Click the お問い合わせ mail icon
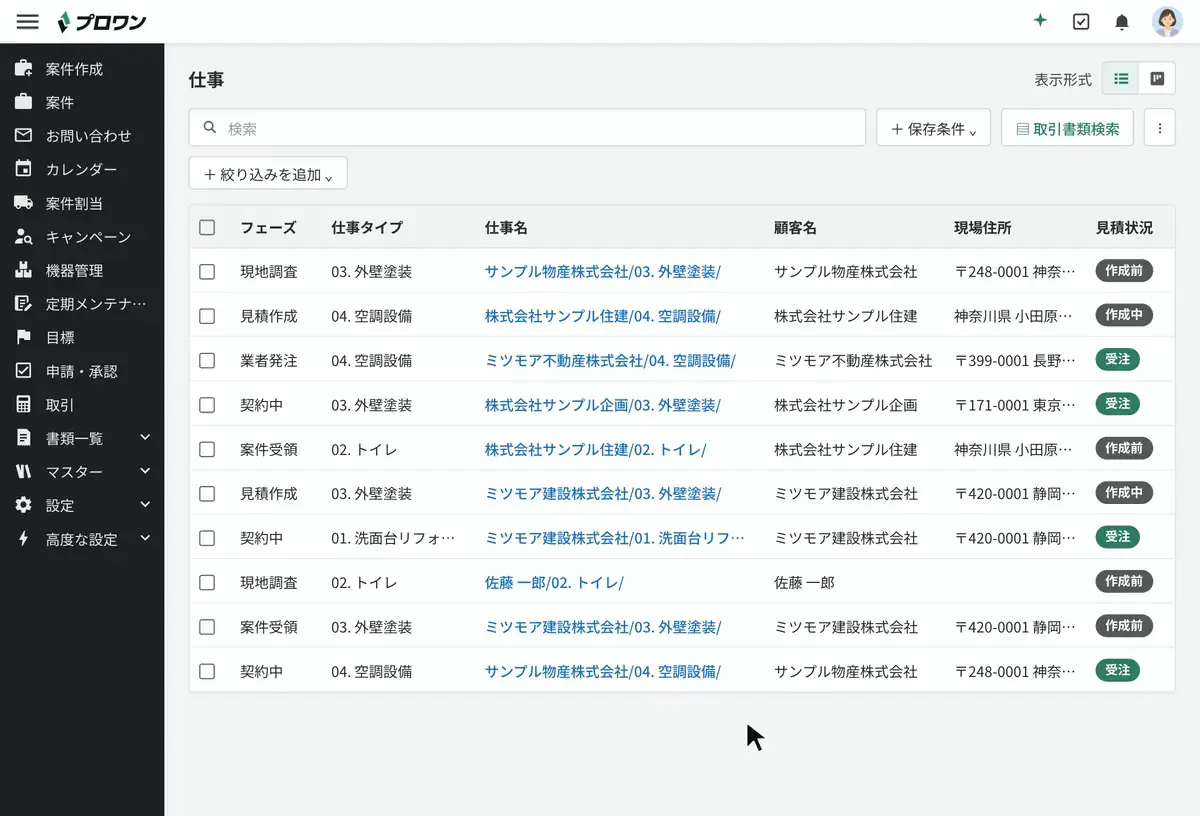1200x816 pixels. (x=23, y=136)
